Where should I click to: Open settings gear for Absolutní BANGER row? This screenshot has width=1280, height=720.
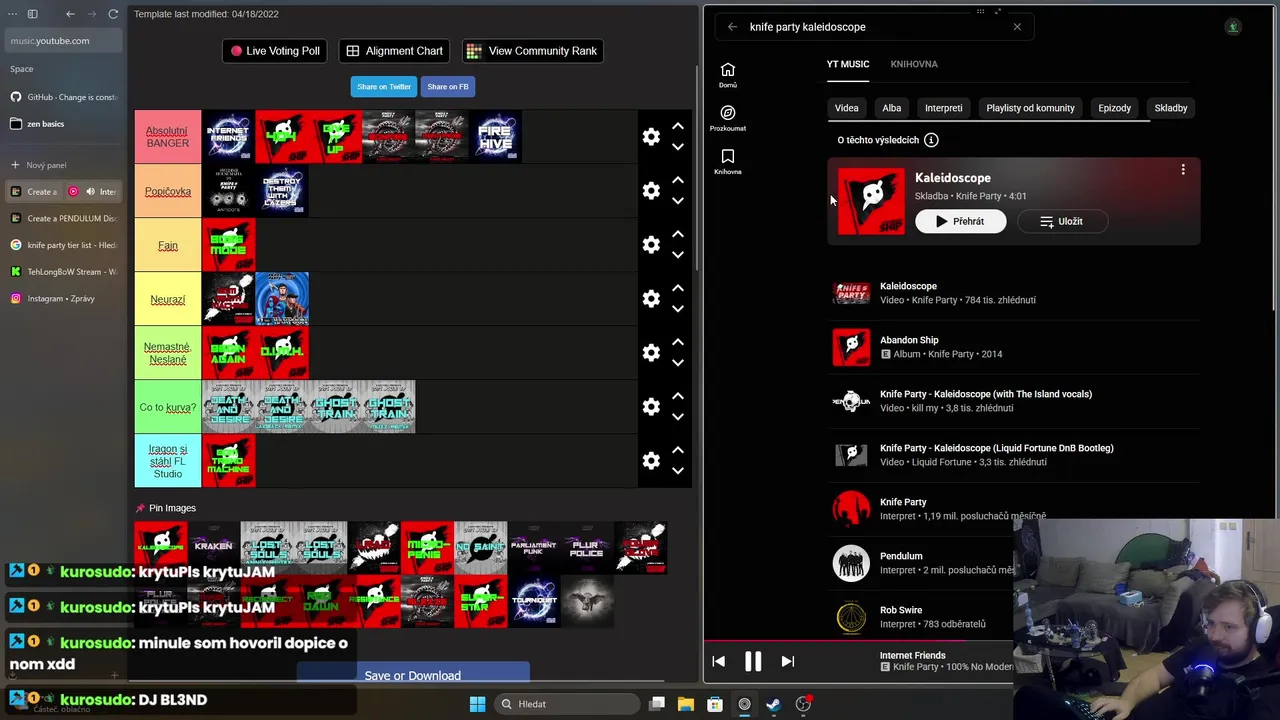[651, 137]
